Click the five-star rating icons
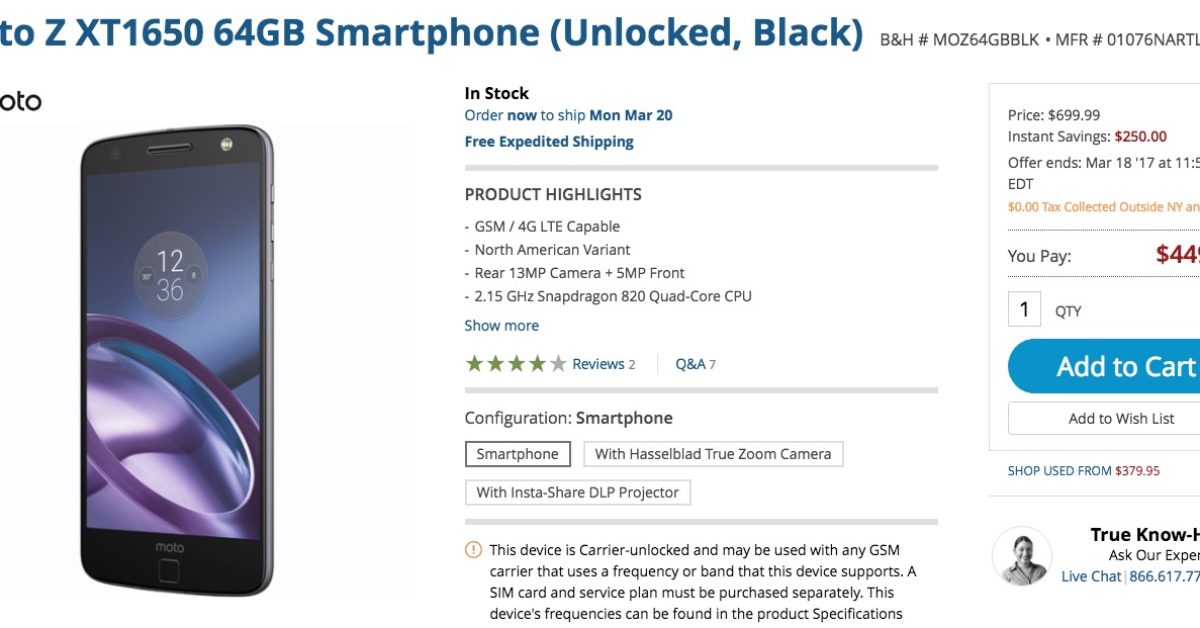 point(516,364)
